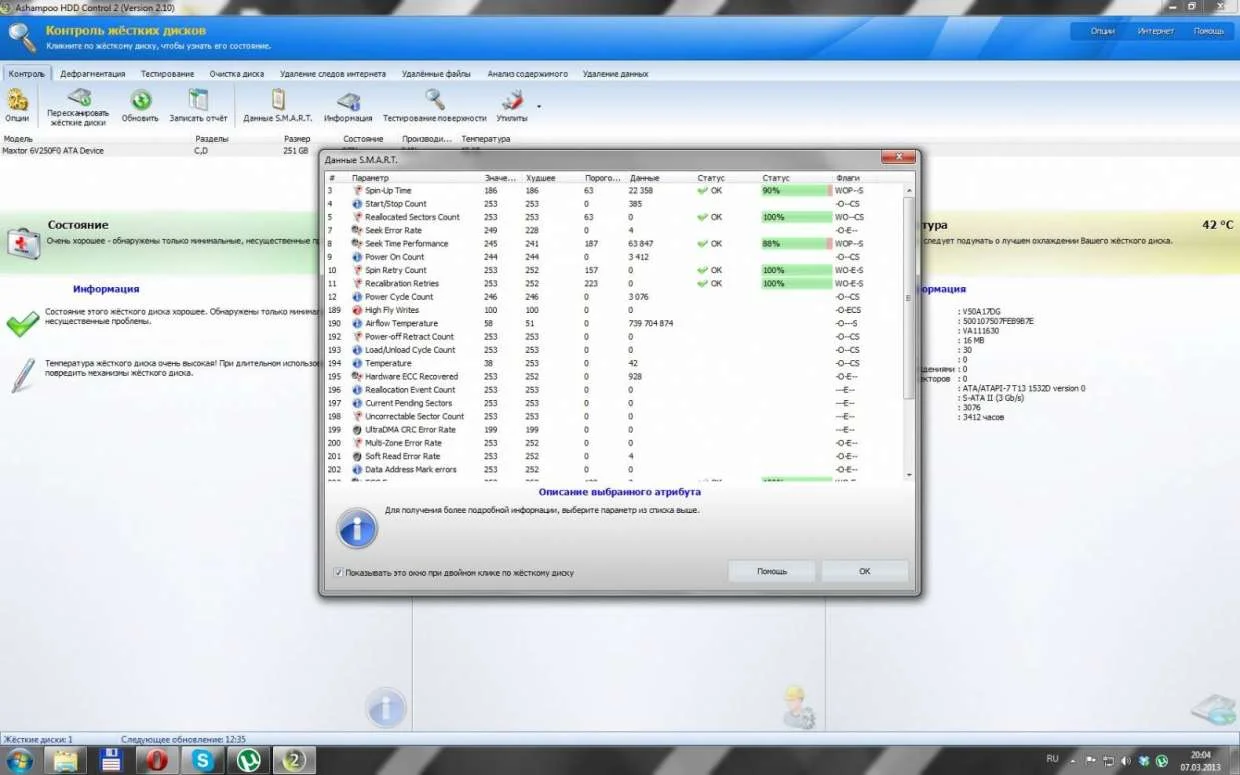Viewport: 1240px width, 775px height.
Task: Select the Airflow Temperature attribute row
Action: 401,324
